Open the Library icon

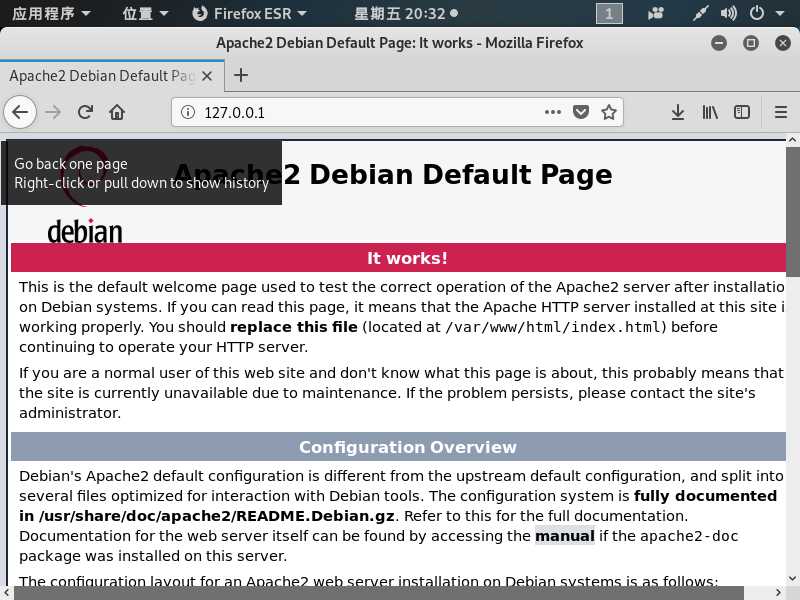coord(710,112)
